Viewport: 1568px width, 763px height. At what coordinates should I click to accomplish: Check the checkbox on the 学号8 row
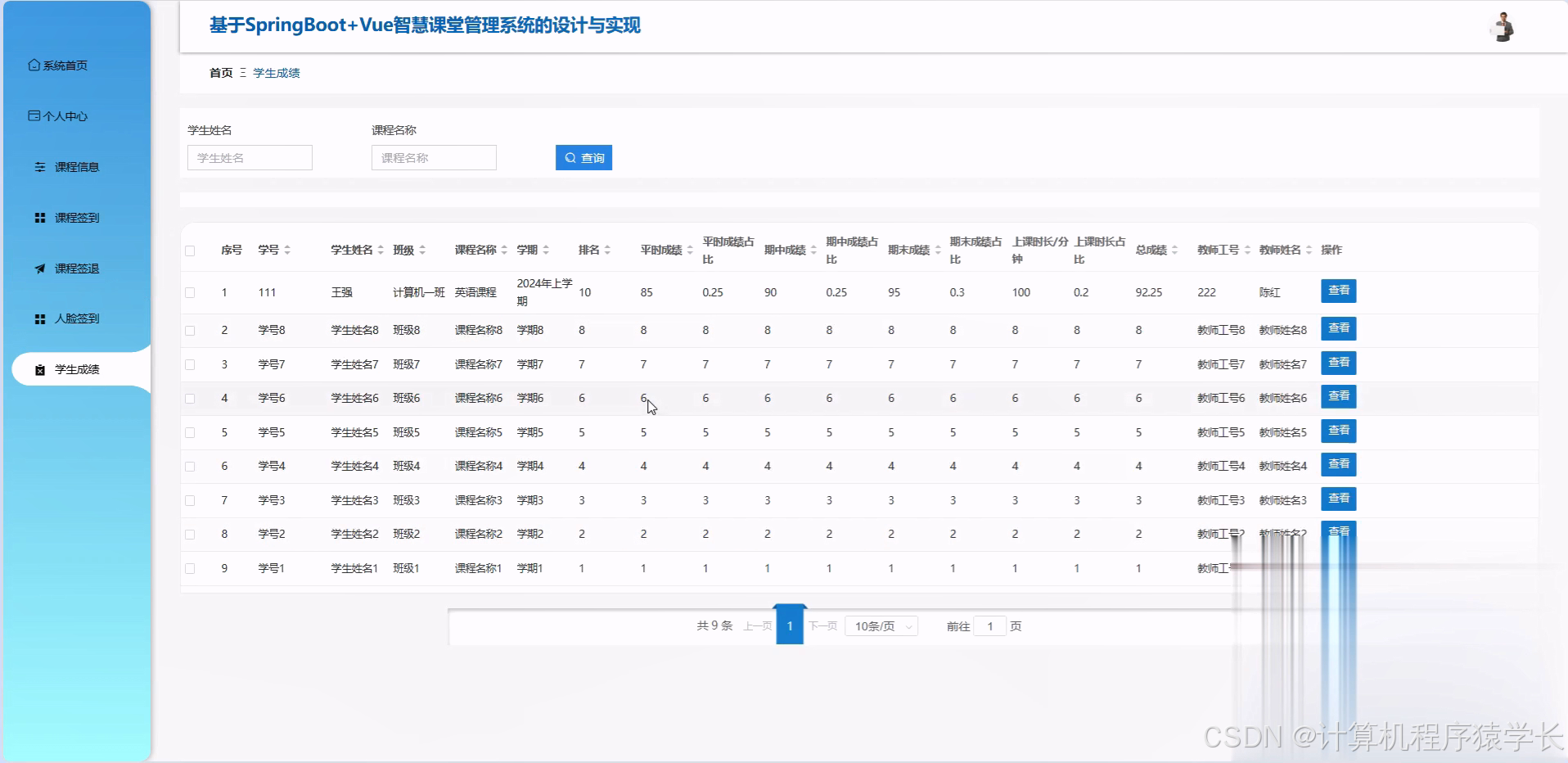(x=191, y=329)
